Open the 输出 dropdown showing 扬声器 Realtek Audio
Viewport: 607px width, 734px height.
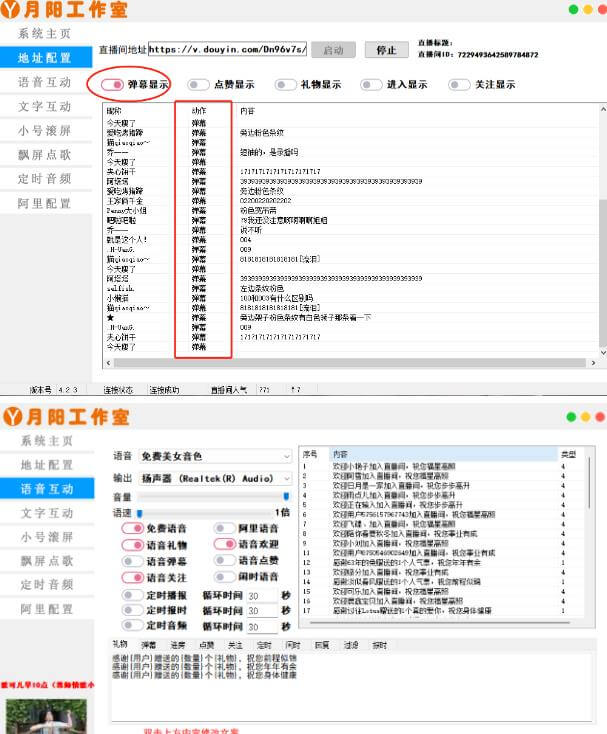215,478
